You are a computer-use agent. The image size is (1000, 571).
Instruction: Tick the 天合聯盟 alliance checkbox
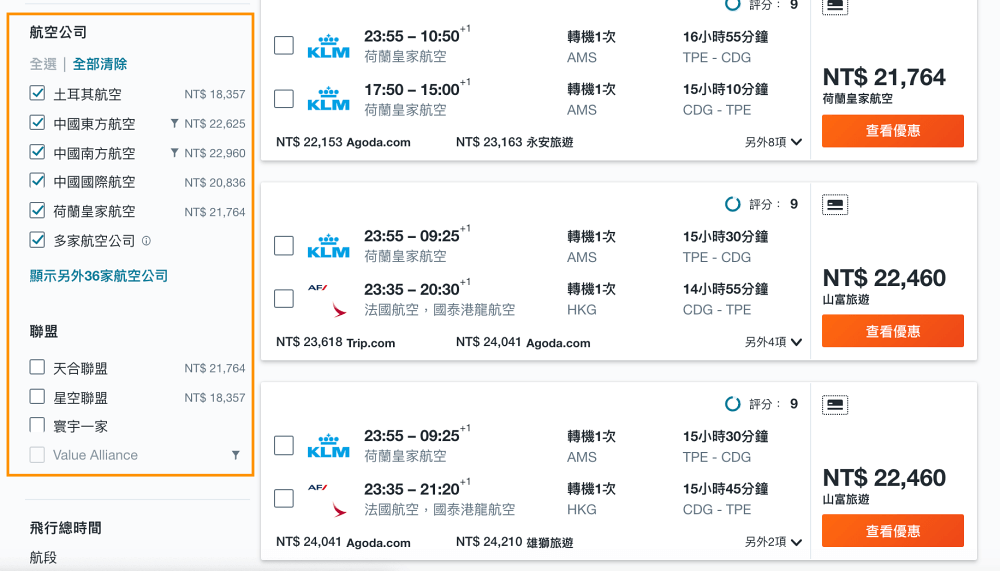[37, 367]
